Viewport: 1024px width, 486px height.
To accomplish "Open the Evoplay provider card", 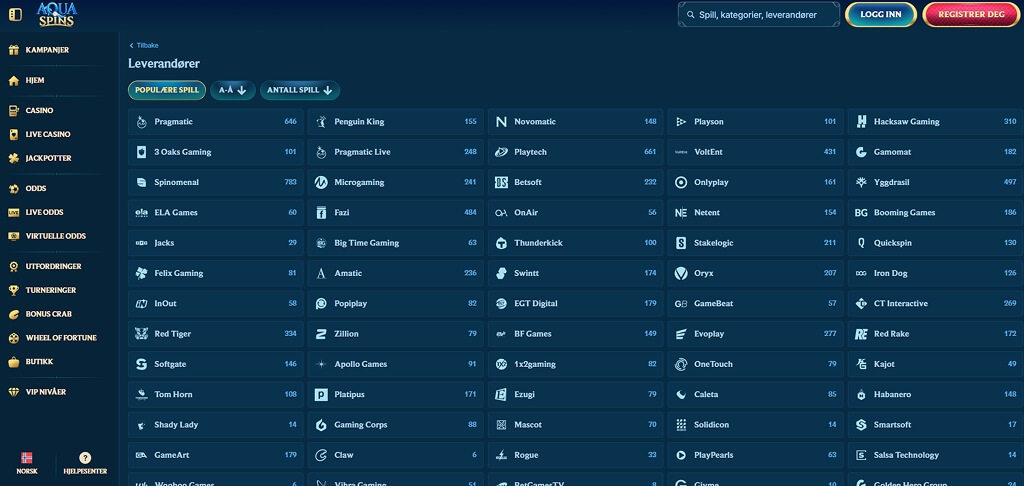I will [755, 334].
